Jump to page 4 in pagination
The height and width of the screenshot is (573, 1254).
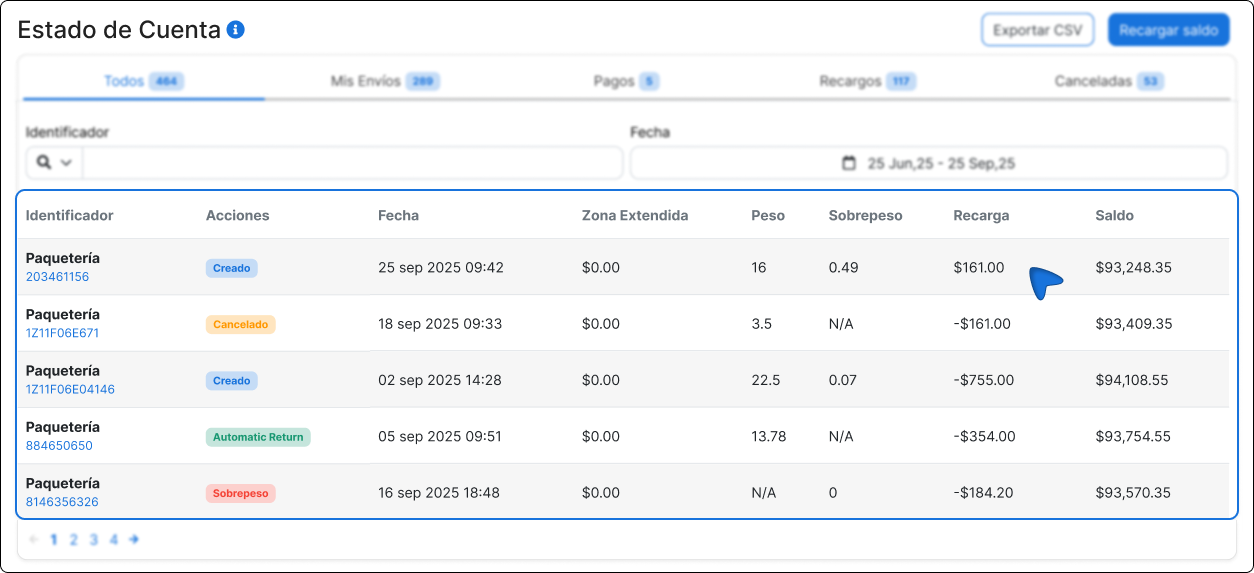tap(113, 539)
